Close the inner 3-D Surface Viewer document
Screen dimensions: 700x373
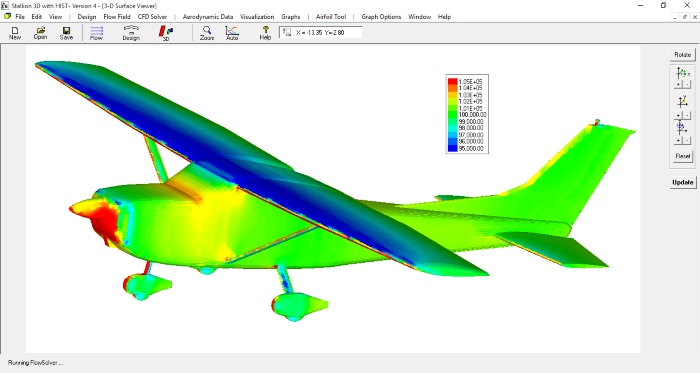pos(695,17)
